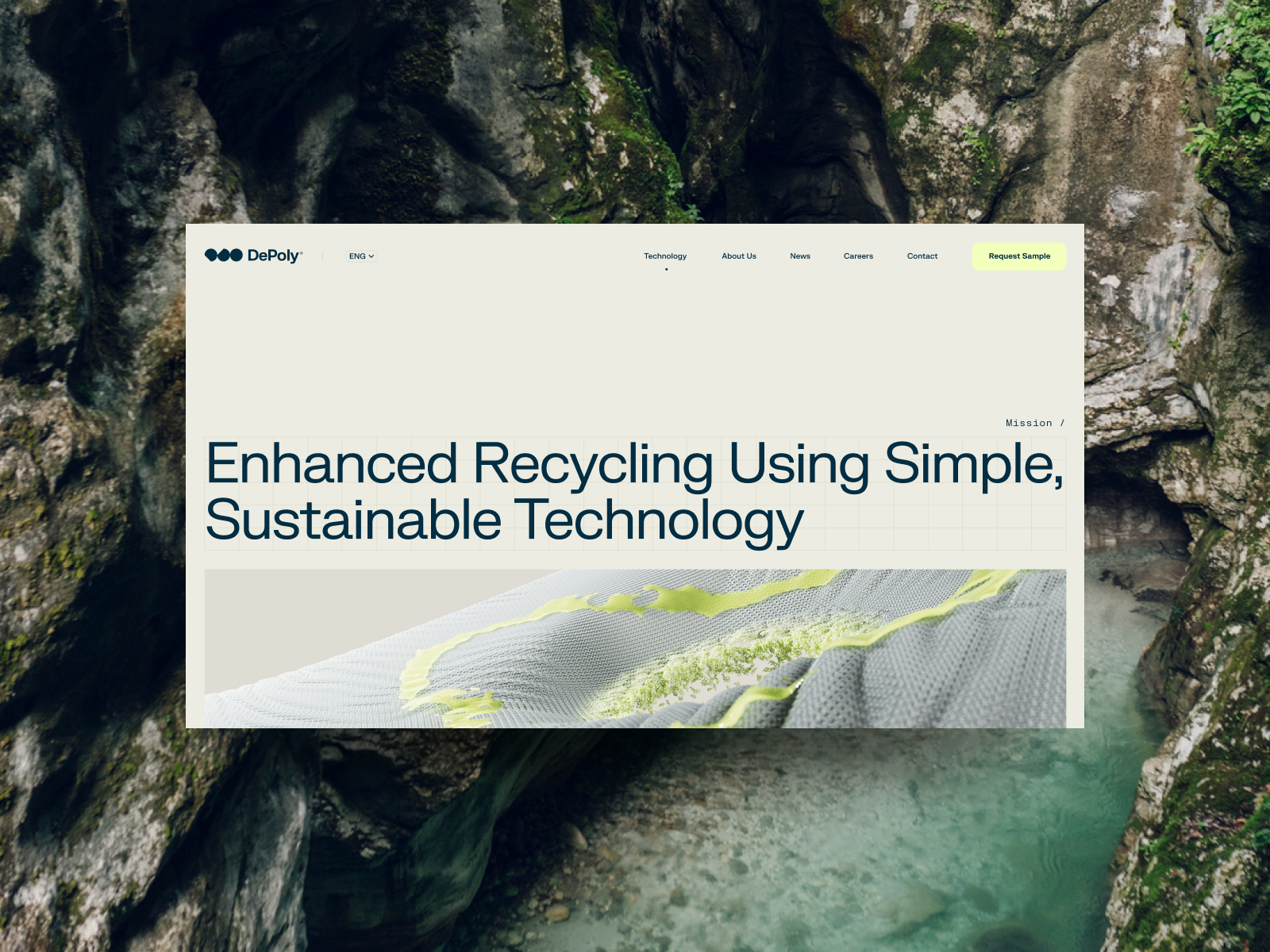
Task: Open the ENG language dropdown
Action: click(x=358, y=256)
